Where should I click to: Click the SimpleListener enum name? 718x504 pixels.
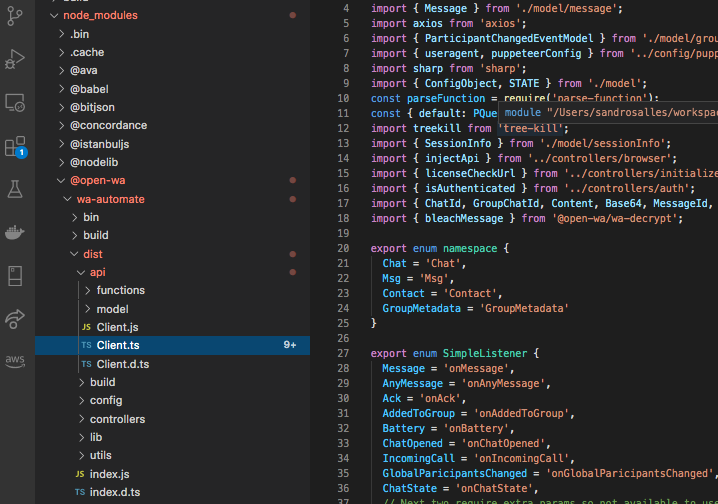[485, 353]
